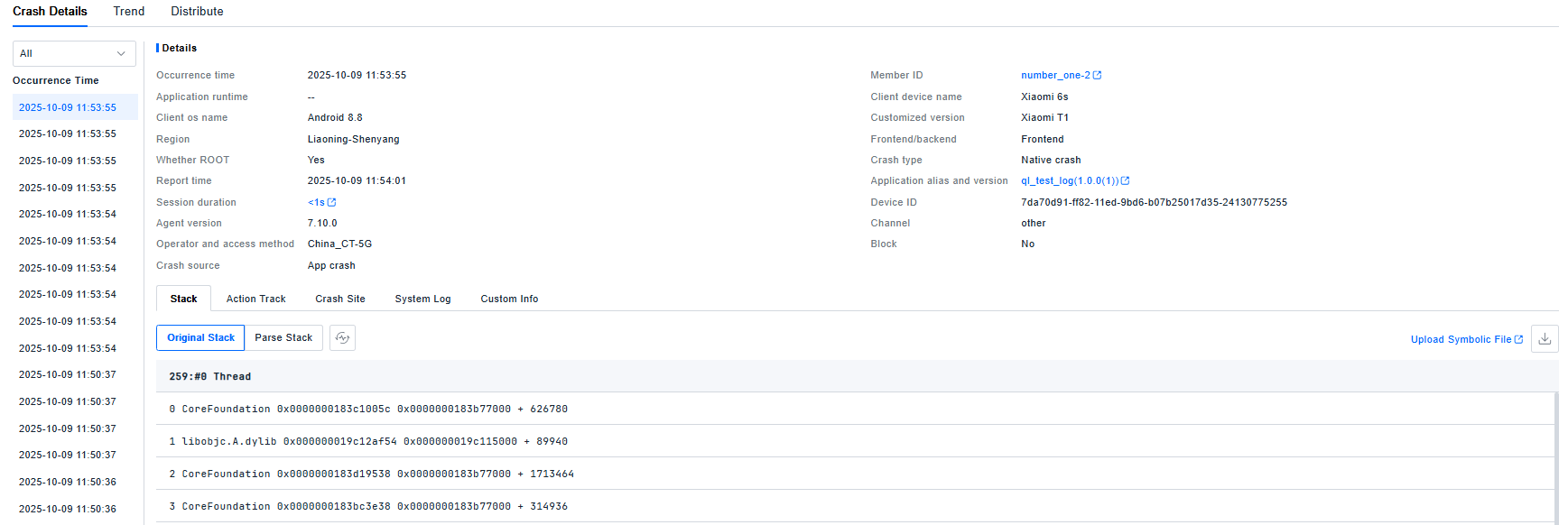View the Custom Info tab
1568x525 pixels.
click(509, 299)
